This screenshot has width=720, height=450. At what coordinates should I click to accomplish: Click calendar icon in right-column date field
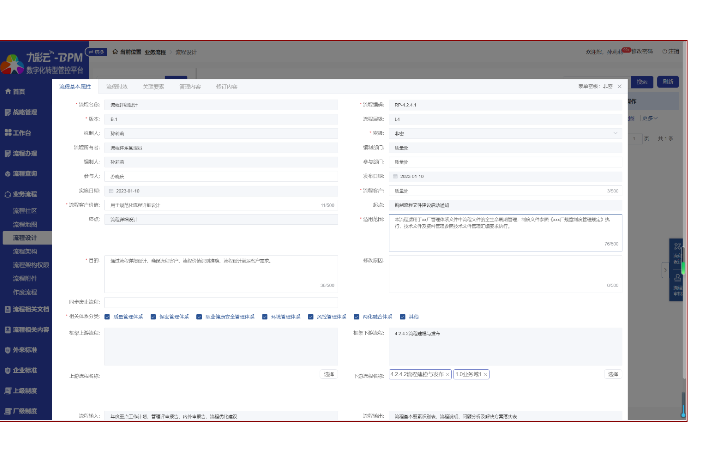[395, 176]
